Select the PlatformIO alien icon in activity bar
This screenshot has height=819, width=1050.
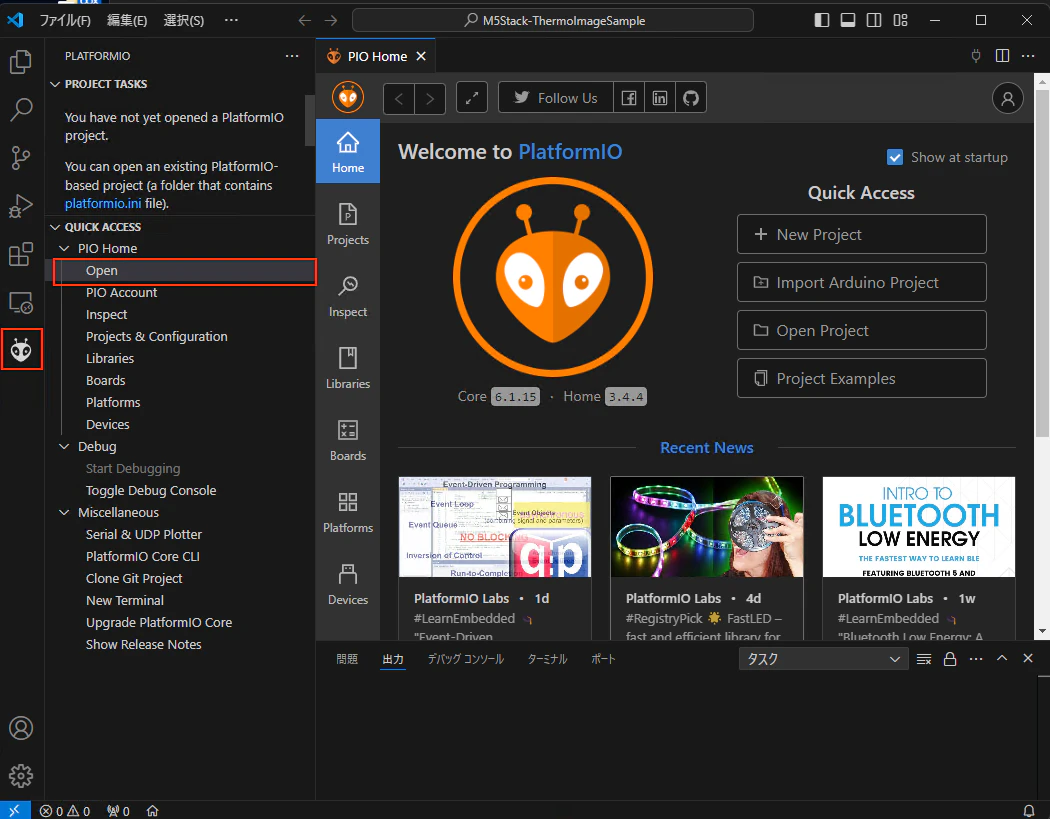click(x=21, y=350)
